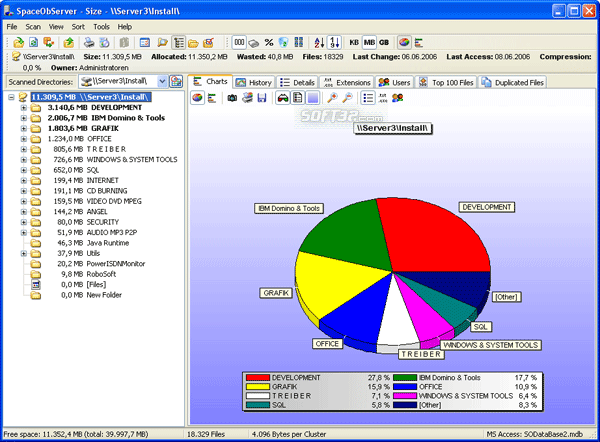Toggle the 3D glasses chart view button

point(283,98)
